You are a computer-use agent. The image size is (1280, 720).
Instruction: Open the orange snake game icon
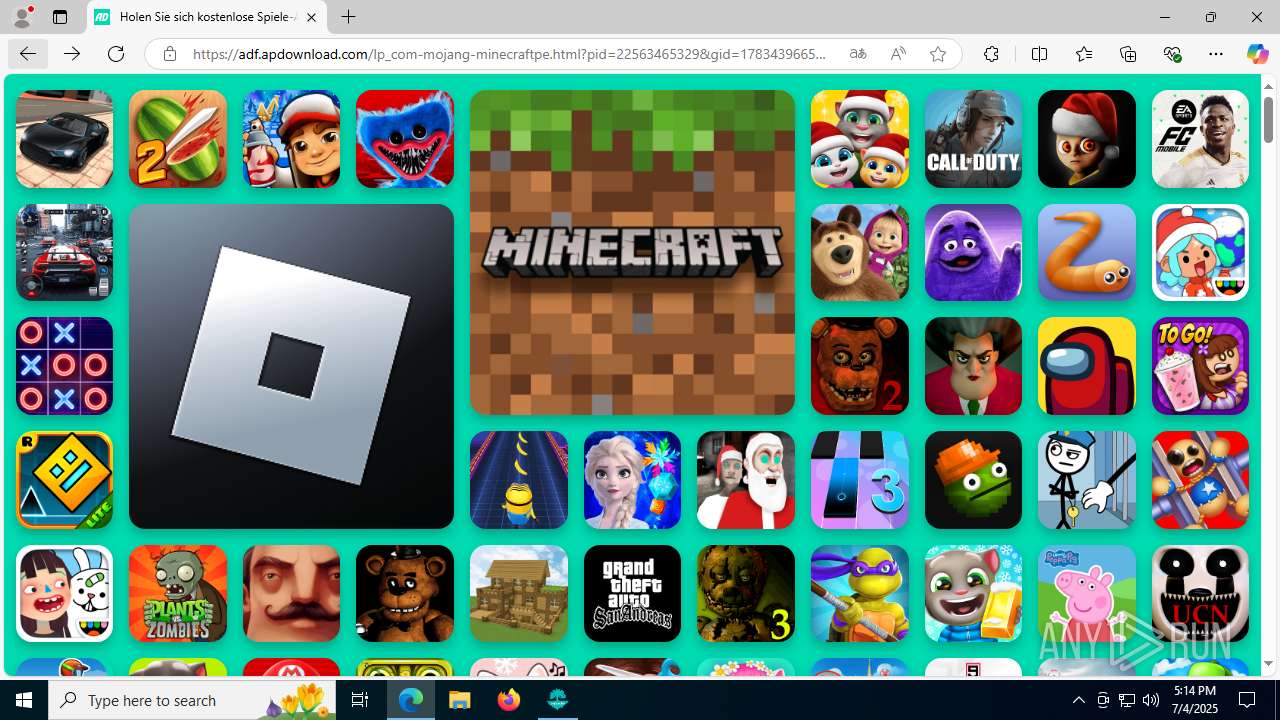[x=1087, y=252]
